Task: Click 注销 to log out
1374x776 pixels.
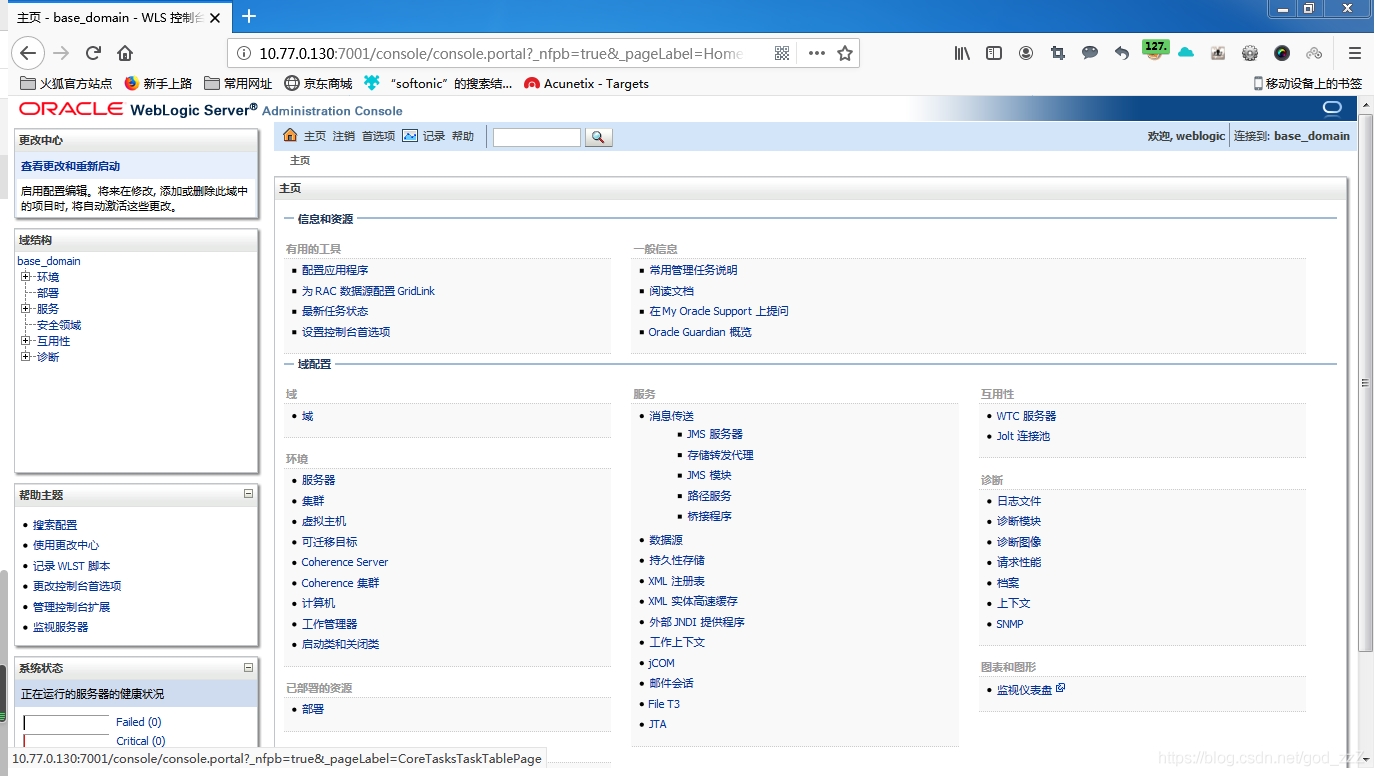Action: coord(344,136)
